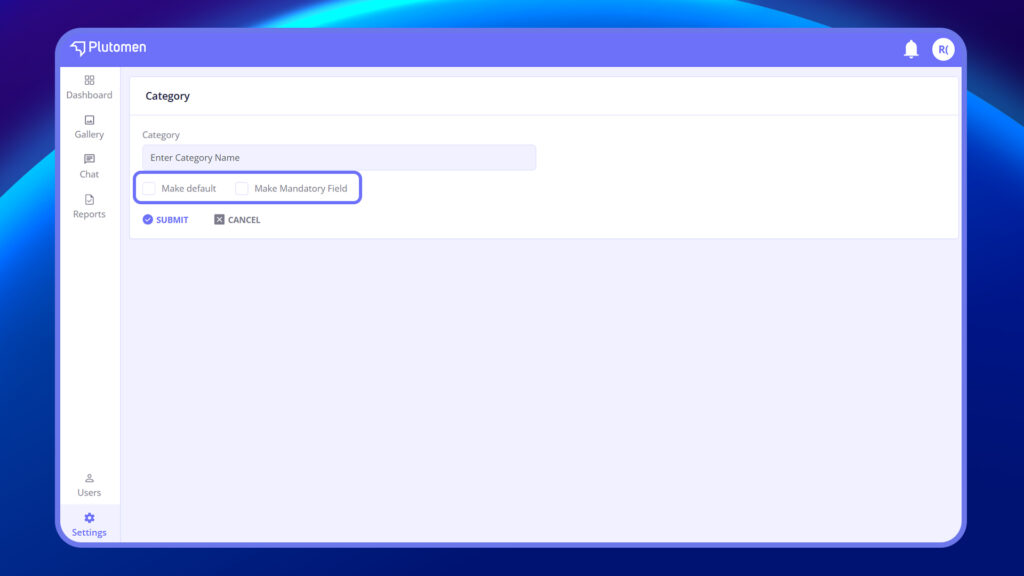Enable the Make Mandatory Field checkbox
The height and width of the screenshot is (576, 1024).
[242, 188]
